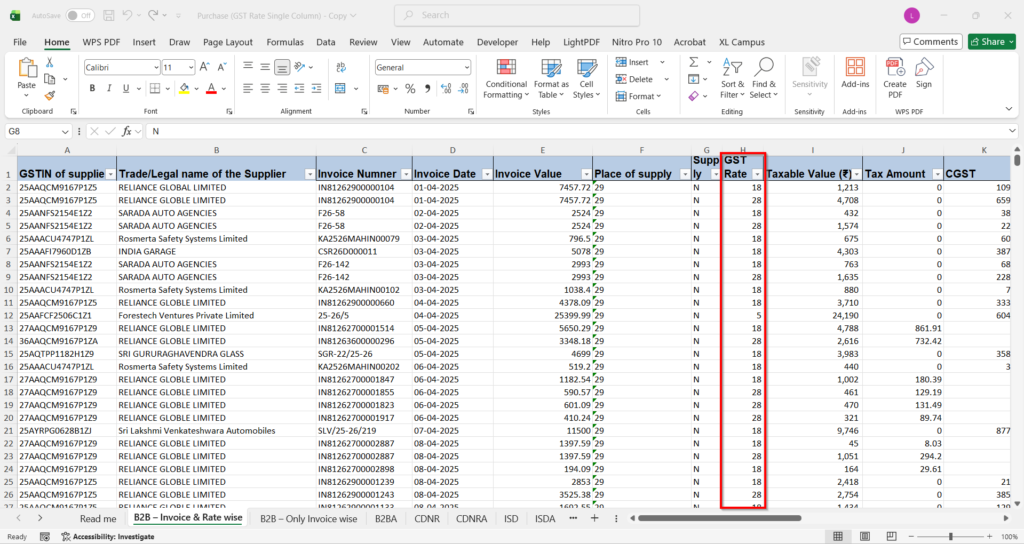This screenshot has height=544, width=1024.
Task: Open Conditional Formatting
Action: [x=505, y=79]
